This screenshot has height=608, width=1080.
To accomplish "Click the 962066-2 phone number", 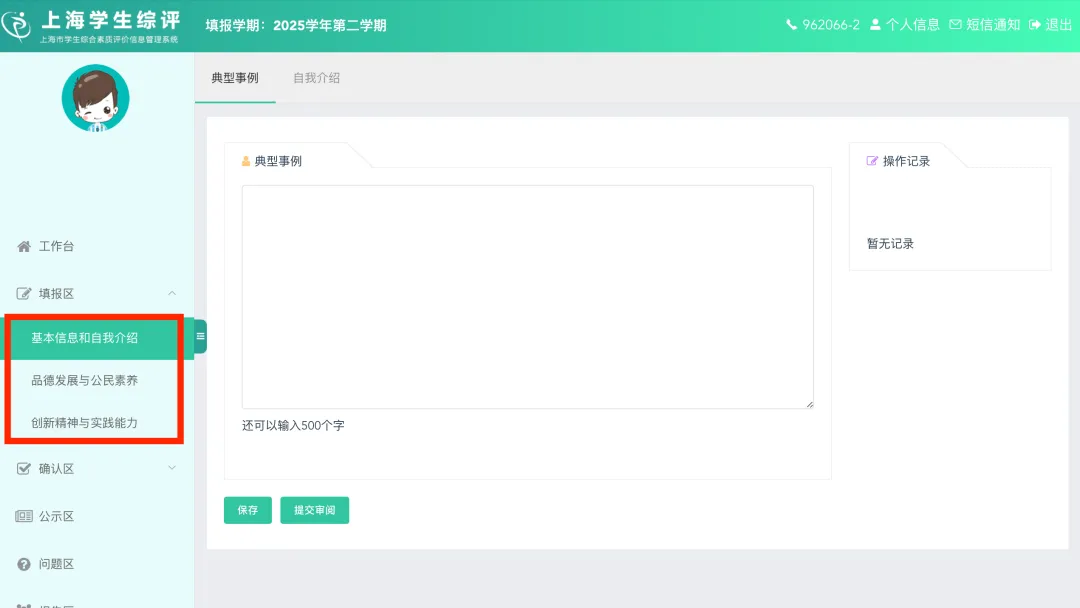I will [831, 25].
